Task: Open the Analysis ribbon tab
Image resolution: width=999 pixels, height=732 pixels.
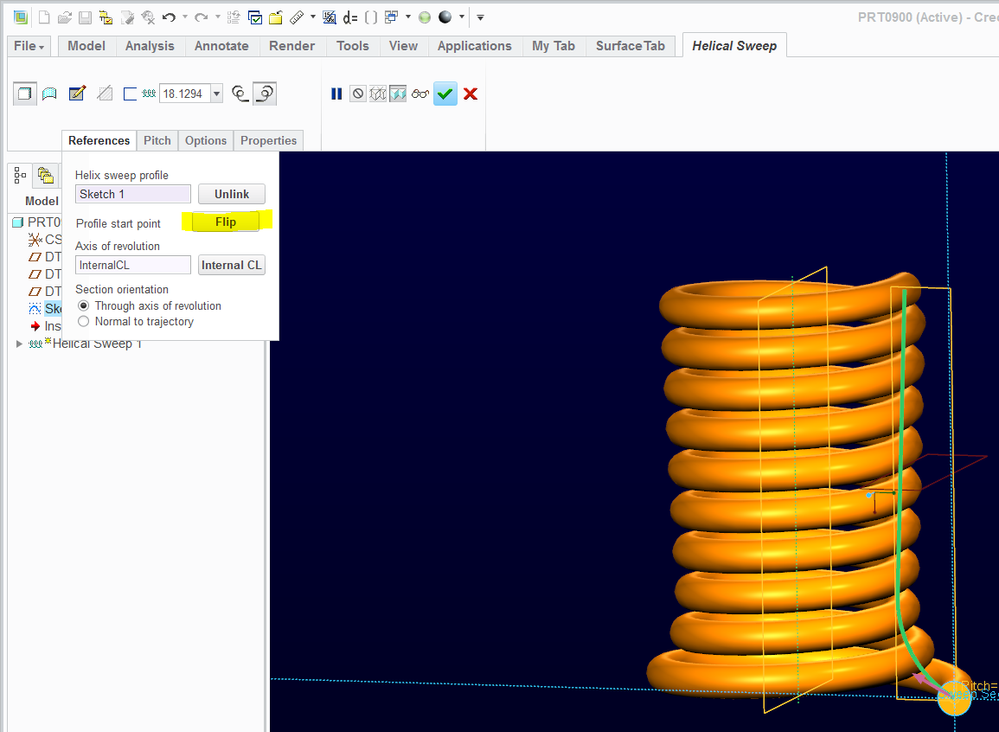Action: point(149,46)
